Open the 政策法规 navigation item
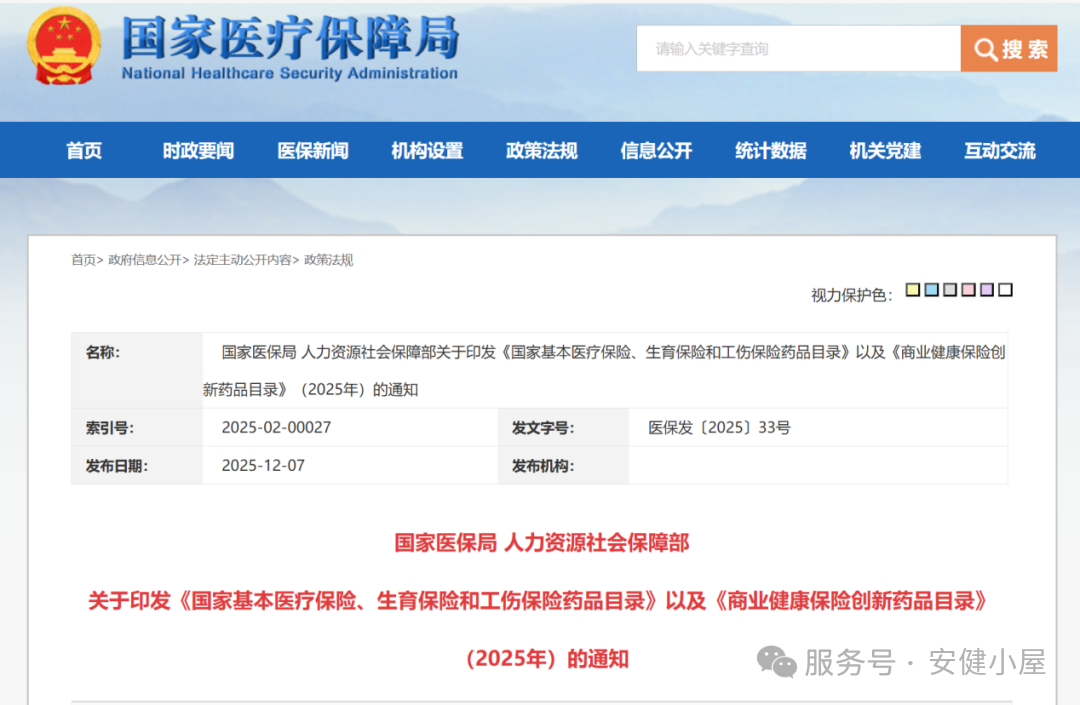The image size is (1080, 705). 542,151
